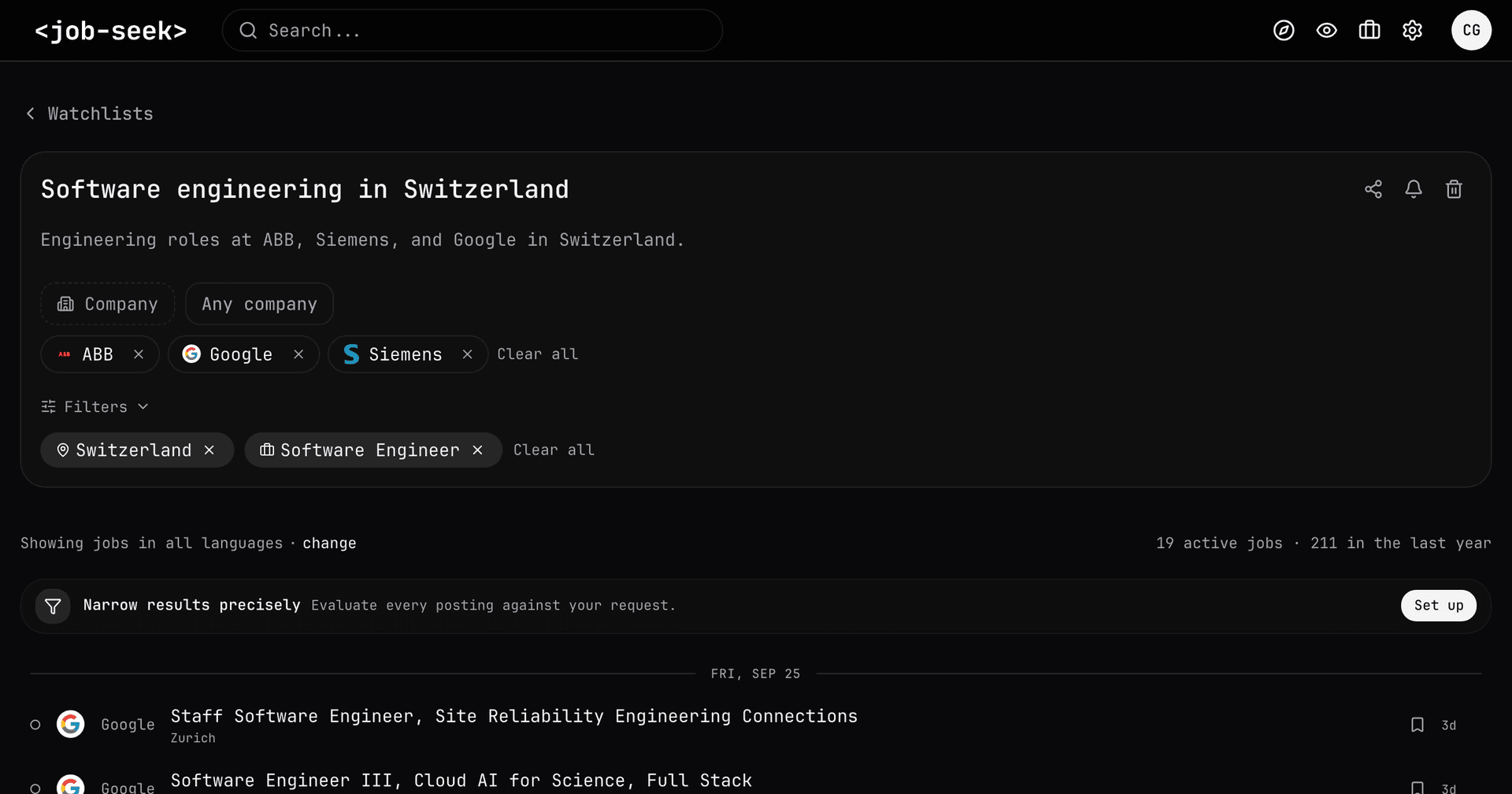Image resolution: width=1512 pixels, height=794 pixels.
Task: Click the ABB chip label
Action: pyautogui.click(x=98, y=354)
